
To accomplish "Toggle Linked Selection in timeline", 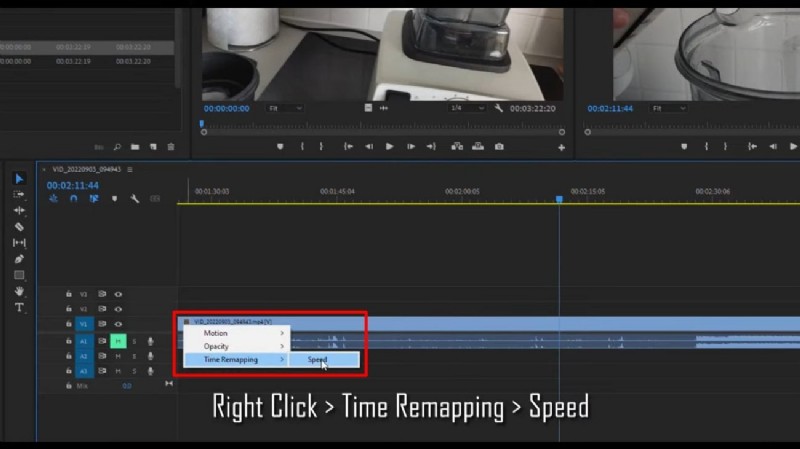I will click(94, 198).
